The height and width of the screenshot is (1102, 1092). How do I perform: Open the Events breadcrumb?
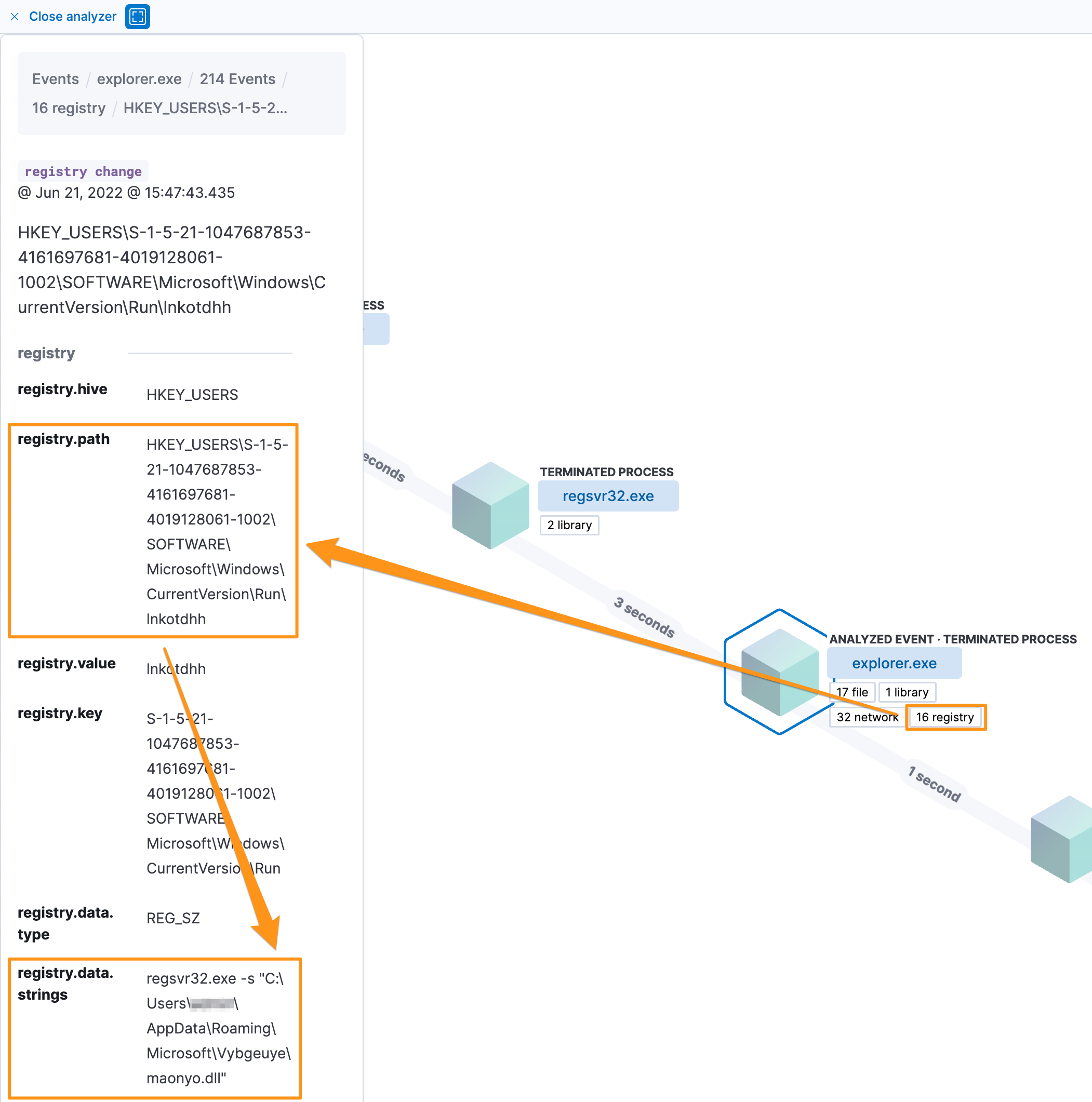pos(56,79)
